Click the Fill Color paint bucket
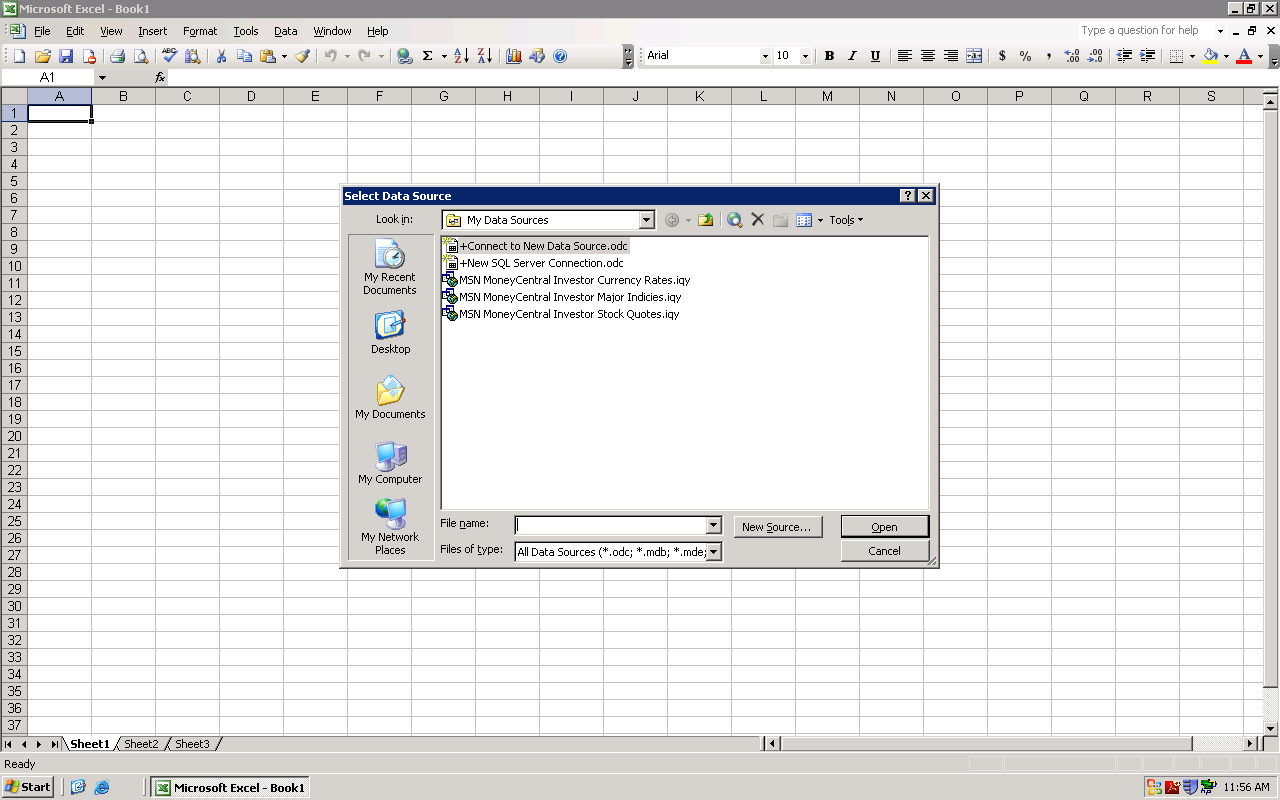The height and width of the screenshot is (800, 1280). (x=1211, y=56)
